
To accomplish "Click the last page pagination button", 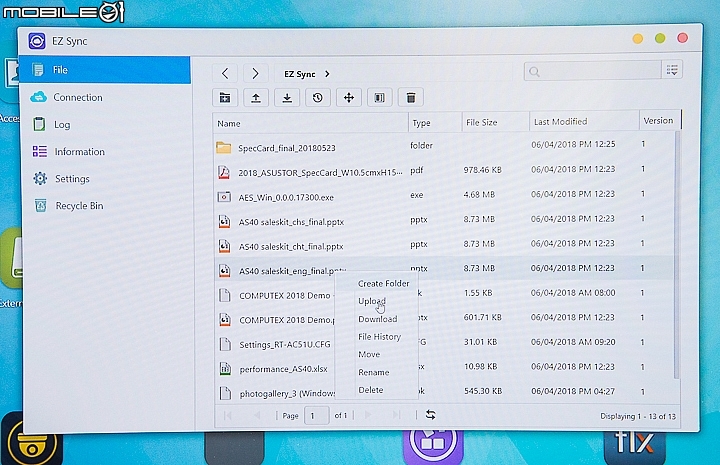I will (x=396, y=415).
